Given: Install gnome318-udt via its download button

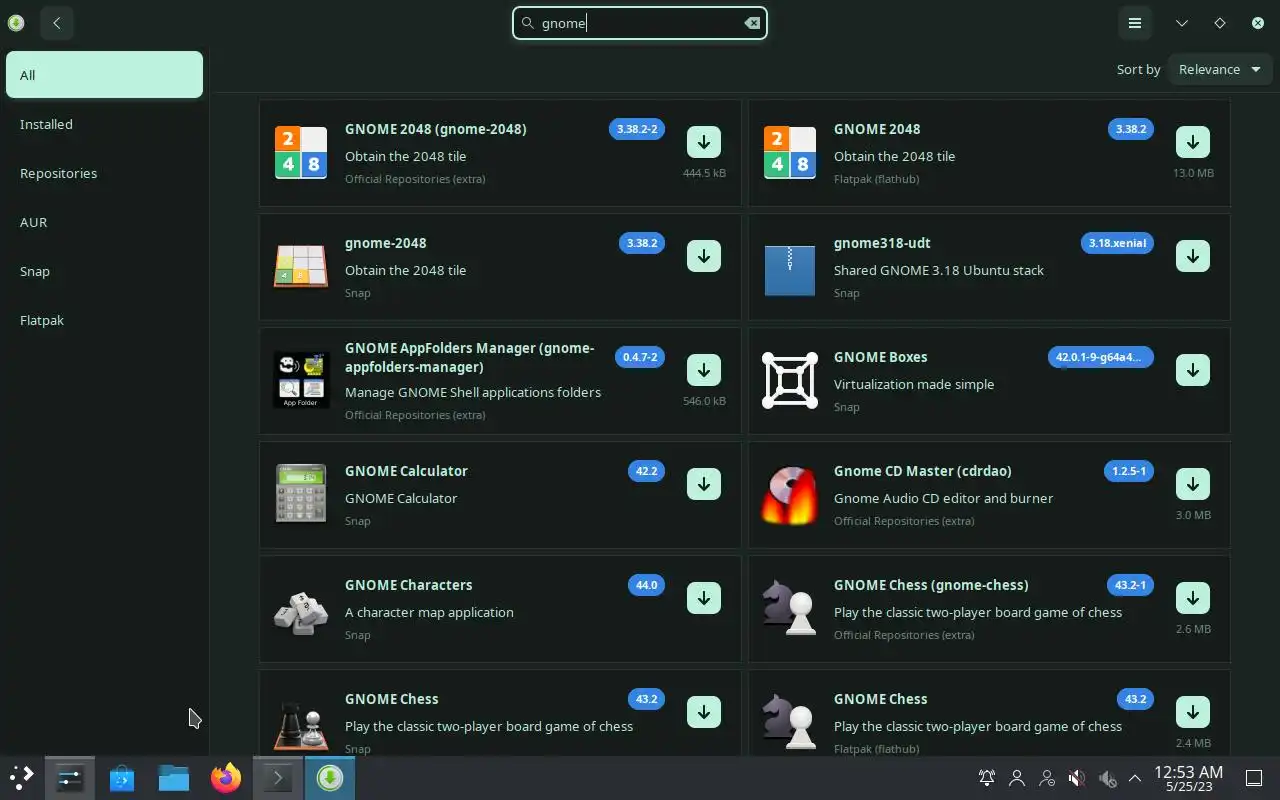Looking at the screenshot, I should (1193, 256).
